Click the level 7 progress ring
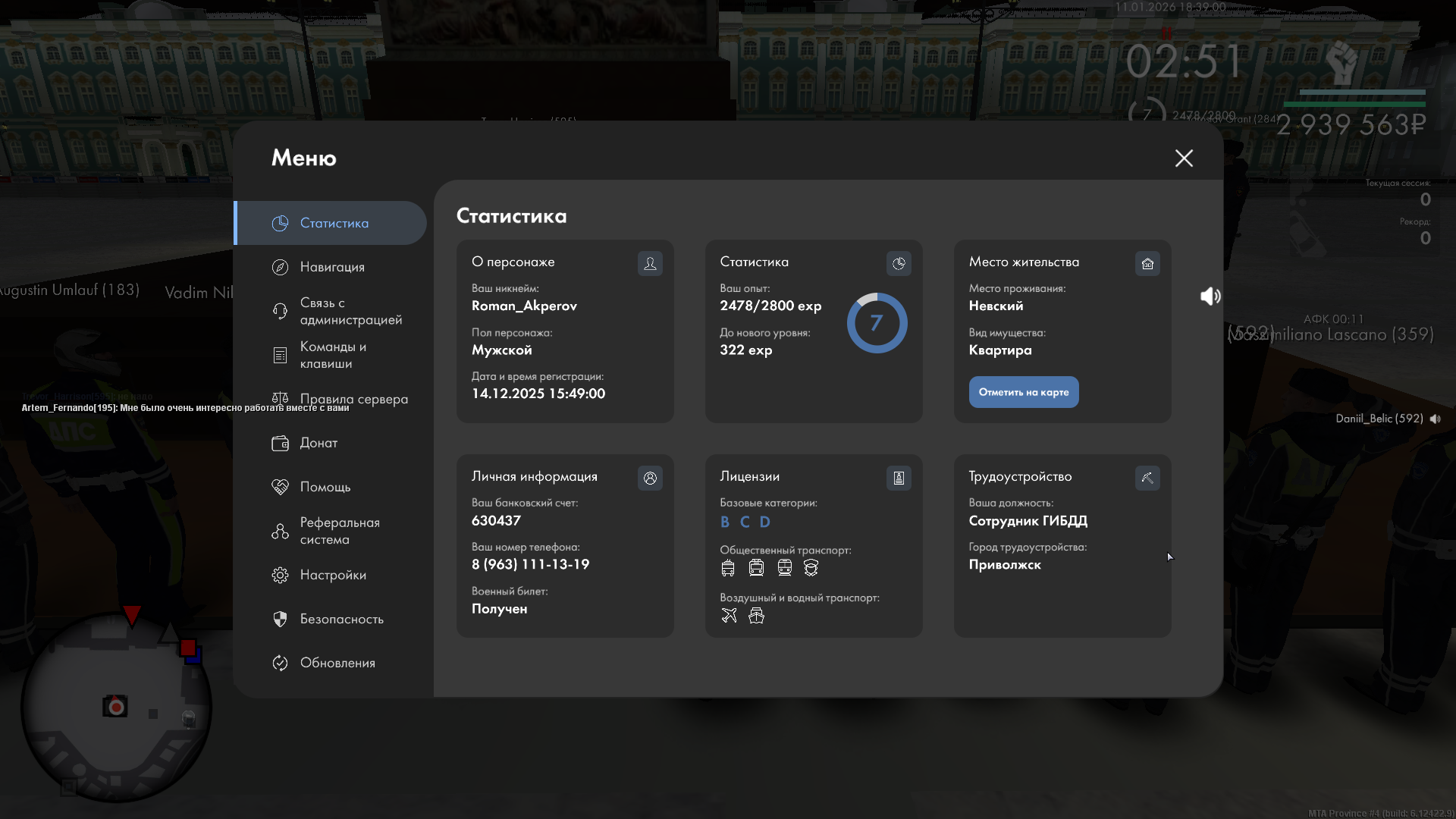The width and height of the screenshot is (1456, 819). coord(877,323)
